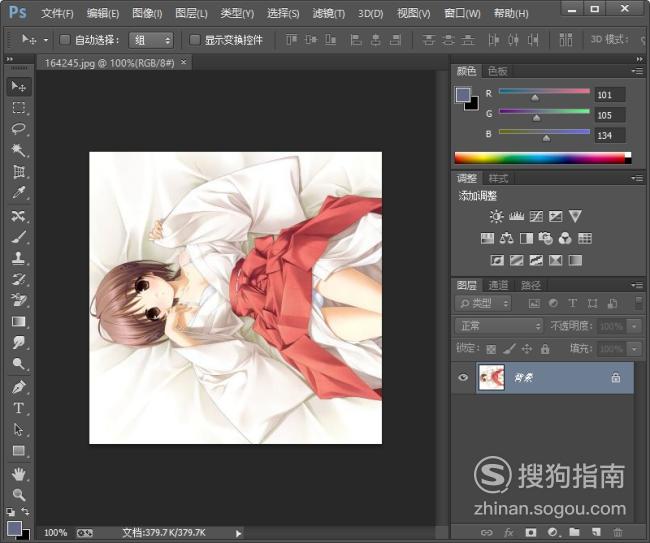Toggle type layer filter icon
This screenshot has width=650, height=543.
point(572,303)
